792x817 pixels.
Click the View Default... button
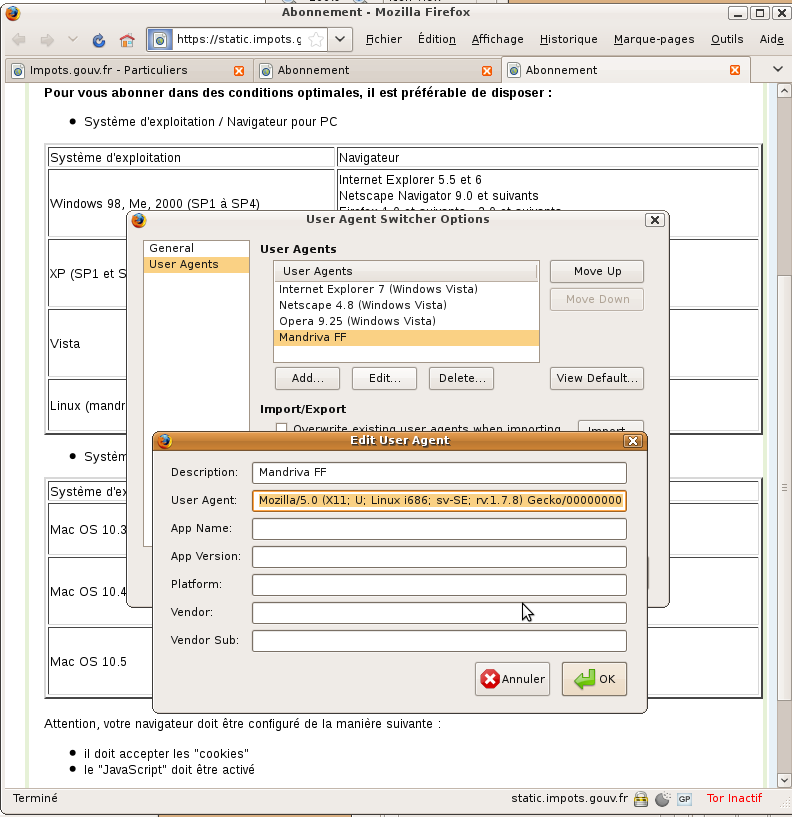(597, 378)
